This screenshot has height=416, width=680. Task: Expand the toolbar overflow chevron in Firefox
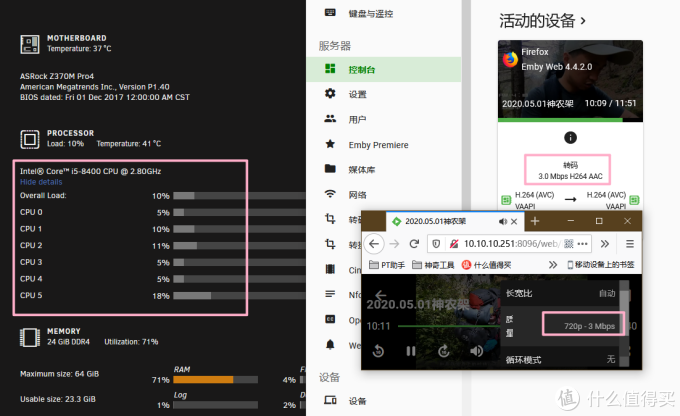605,244
